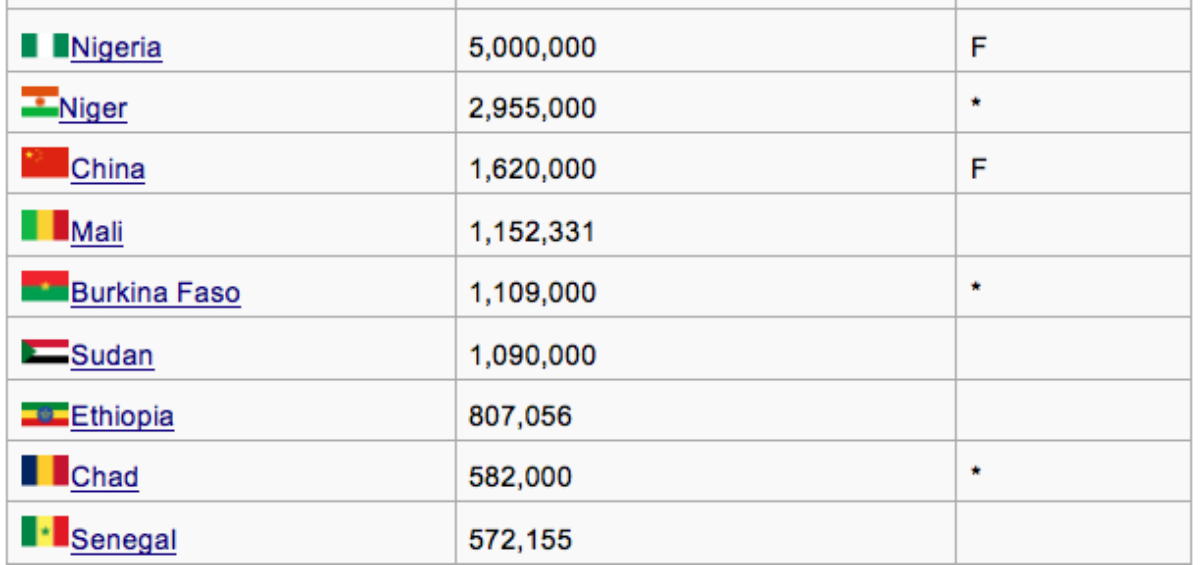Open the Sudan link
This screenshot has width=1200, height=565.
pos(112,355)
